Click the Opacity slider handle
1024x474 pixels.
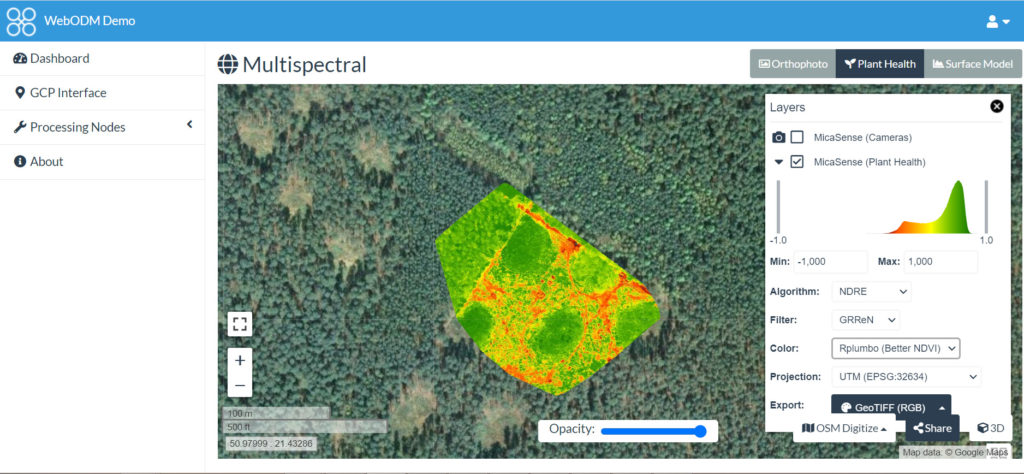click(700, 431)
